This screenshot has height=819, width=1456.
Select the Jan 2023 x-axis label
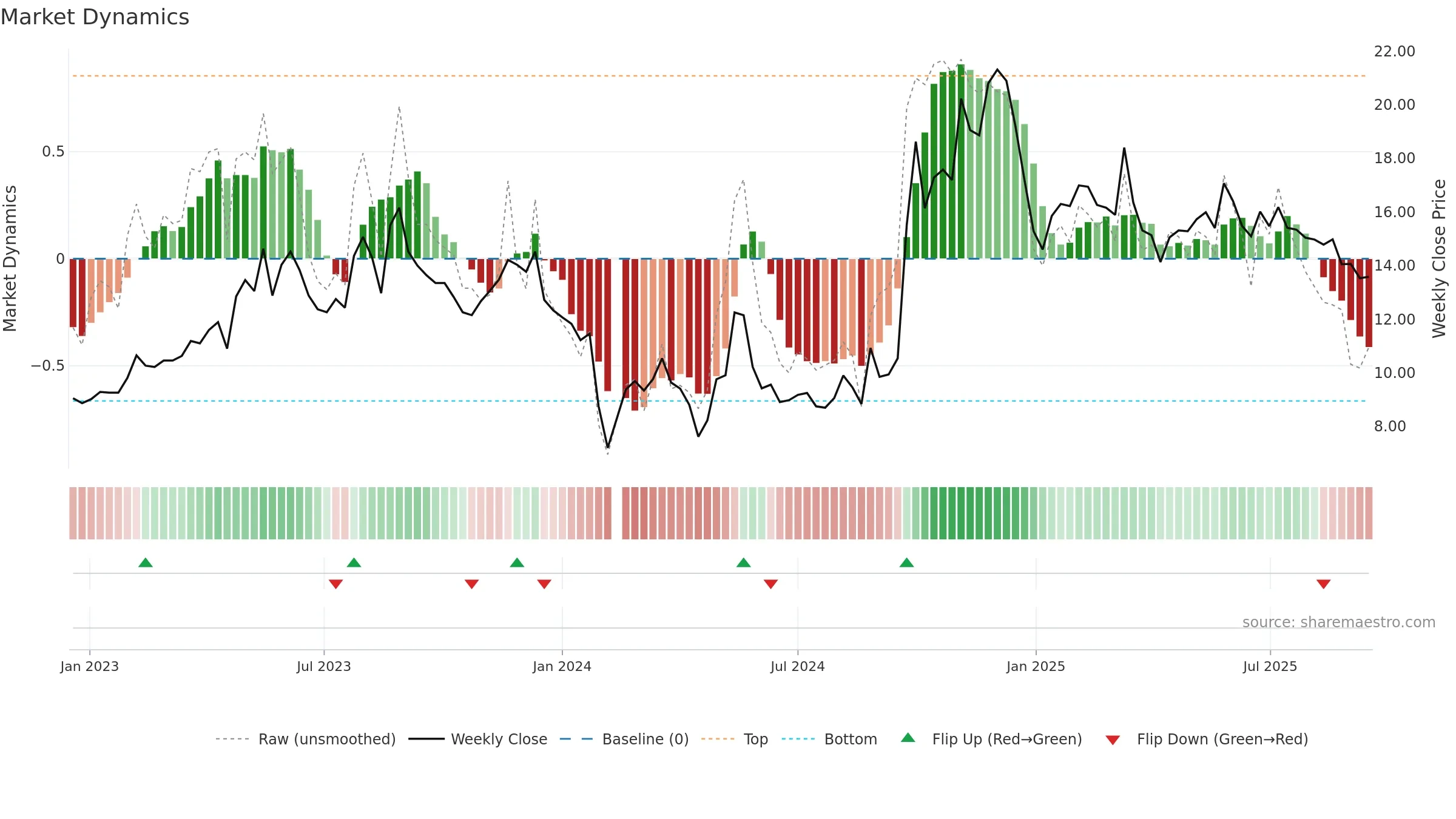point(90,666)
